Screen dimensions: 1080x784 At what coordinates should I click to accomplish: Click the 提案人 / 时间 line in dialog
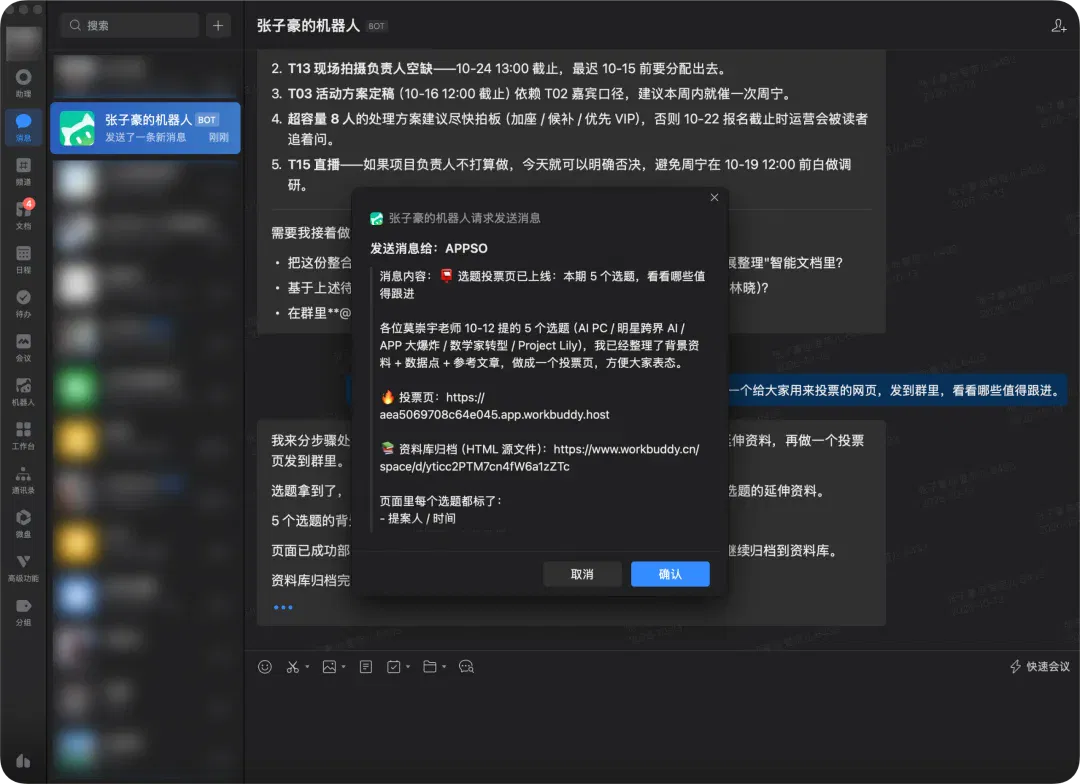417,518
